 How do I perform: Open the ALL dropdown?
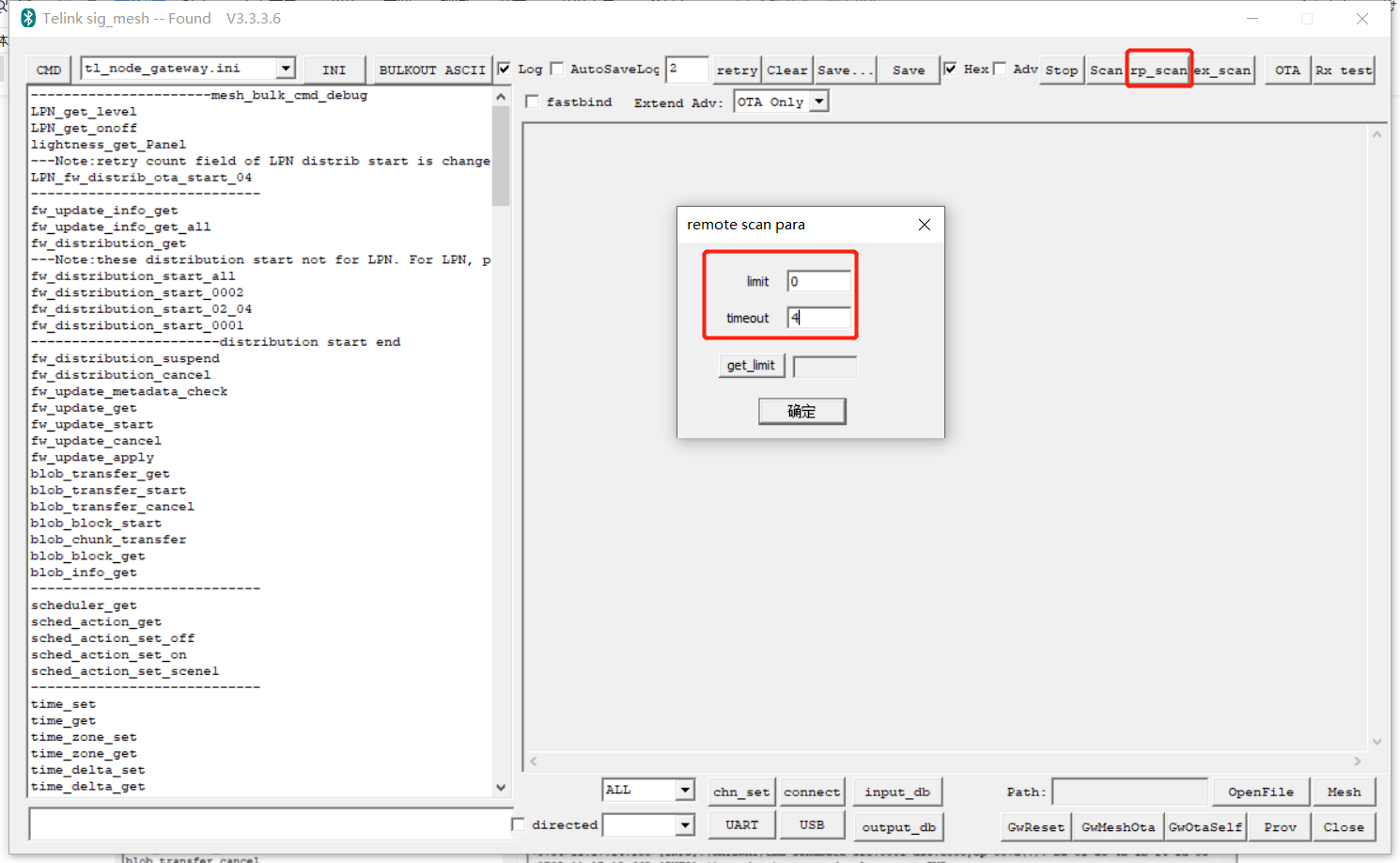(685, 791)
